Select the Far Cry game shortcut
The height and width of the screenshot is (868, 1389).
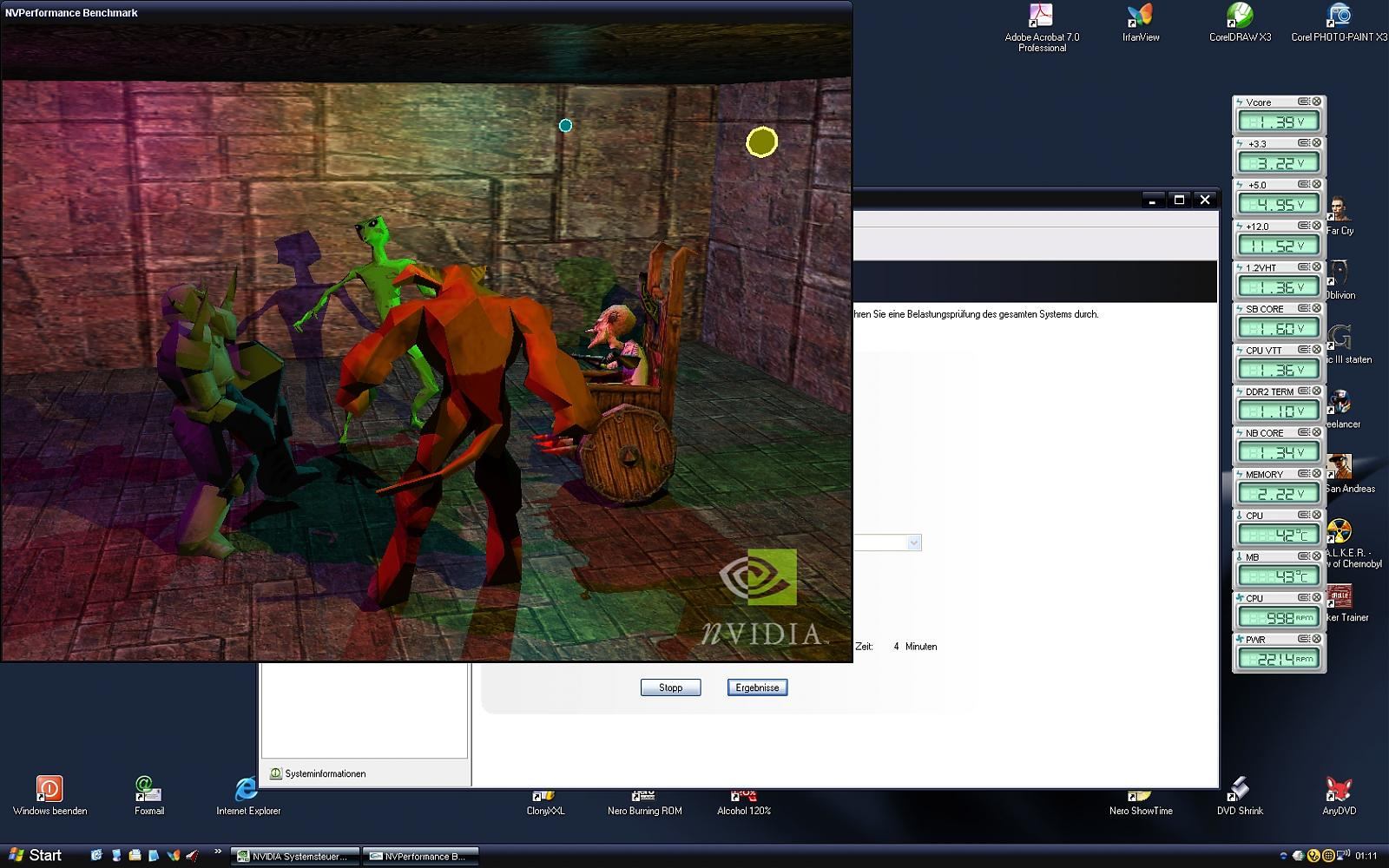click(x=1340, y=216)
